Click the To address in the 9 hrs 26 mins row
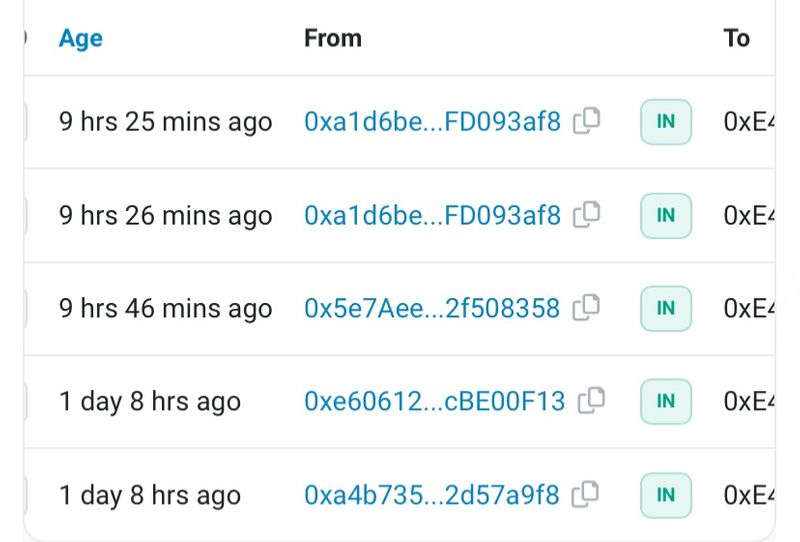Image resolution: width=800 pixels, height=542 pixels. coord(748,216)
